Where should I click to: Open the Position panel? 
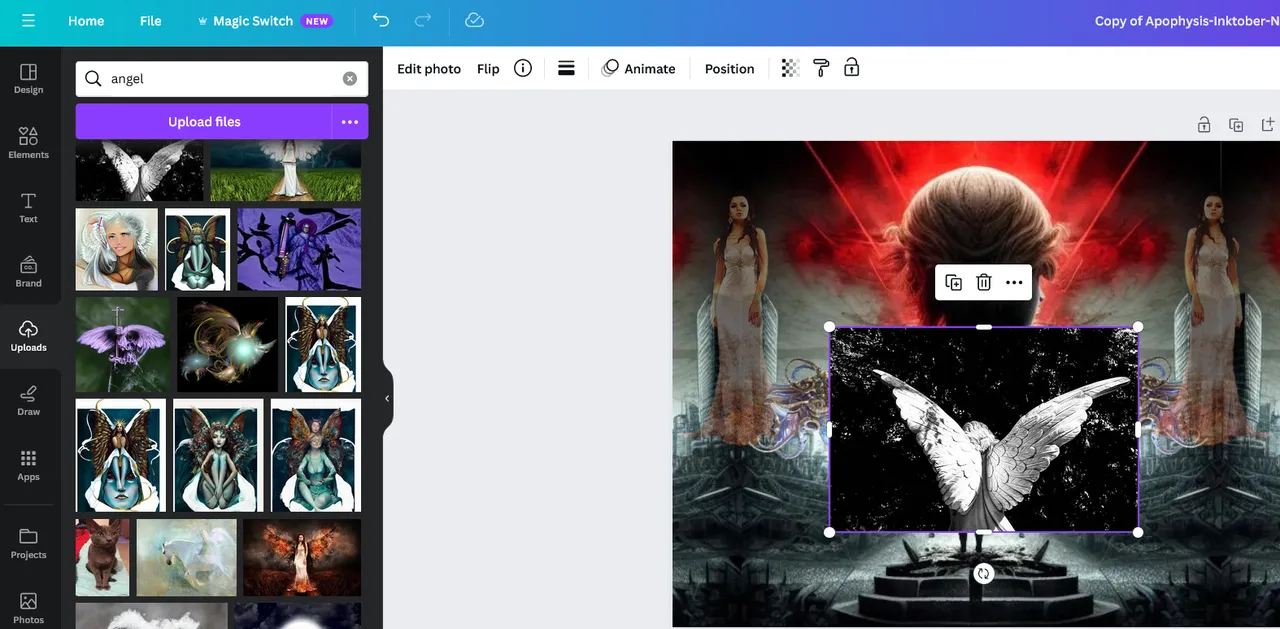click(x=730, y=69)
